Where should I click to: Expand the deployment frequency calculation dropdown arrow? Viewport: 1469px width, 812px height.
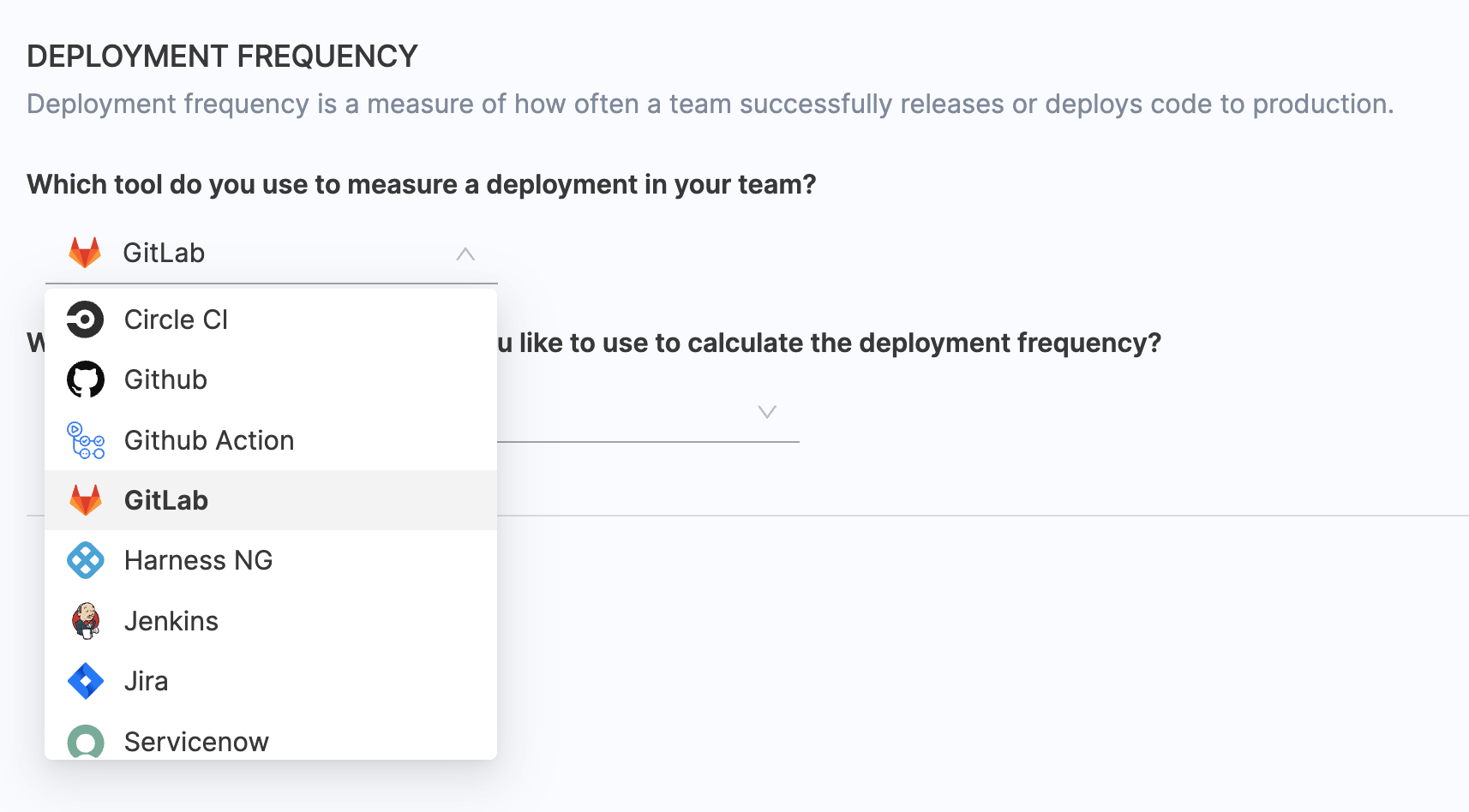coord(767,412)
